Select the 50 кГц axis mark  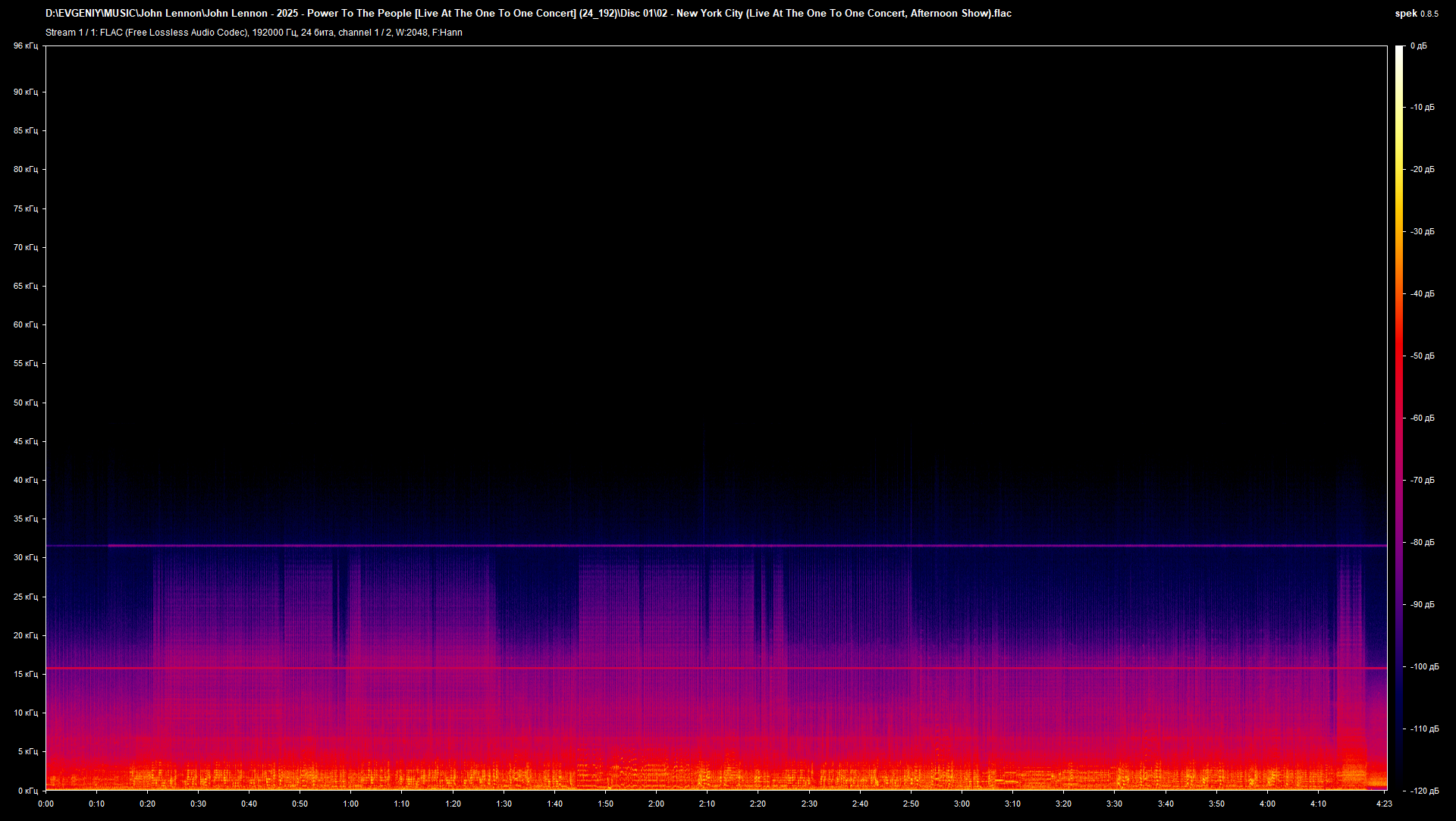click(25, 403)
